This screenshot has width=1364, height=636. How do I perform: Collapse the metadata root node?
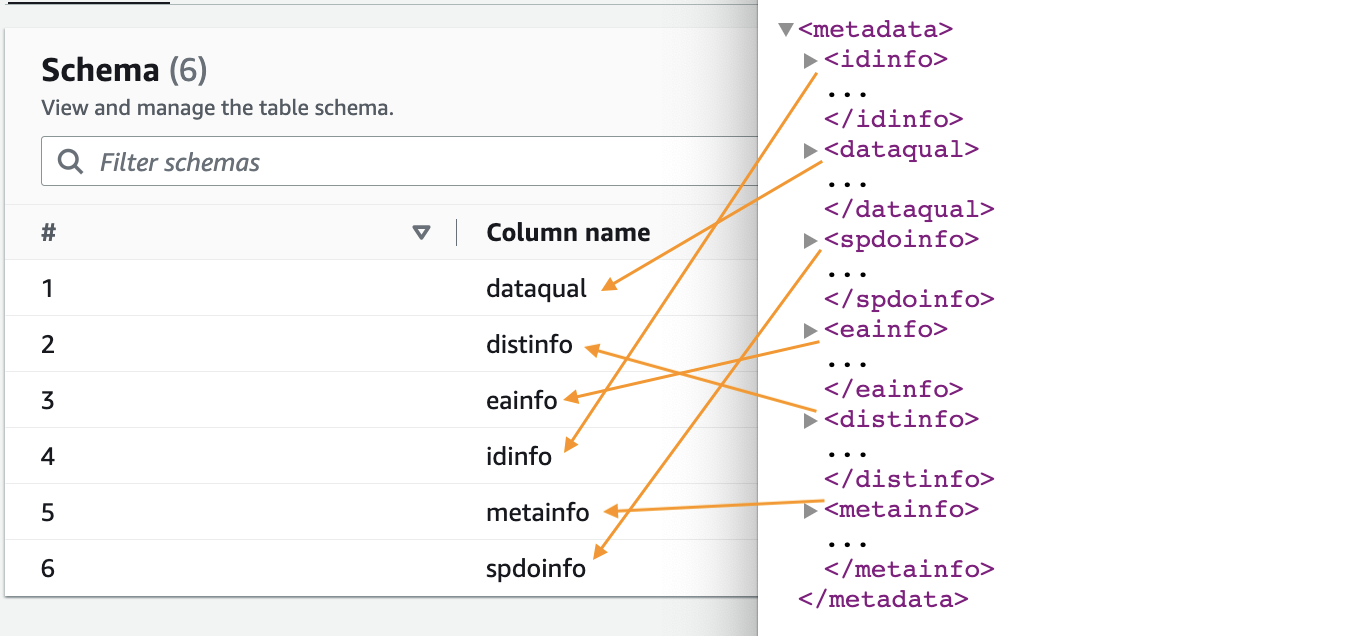tap(786, 30)
